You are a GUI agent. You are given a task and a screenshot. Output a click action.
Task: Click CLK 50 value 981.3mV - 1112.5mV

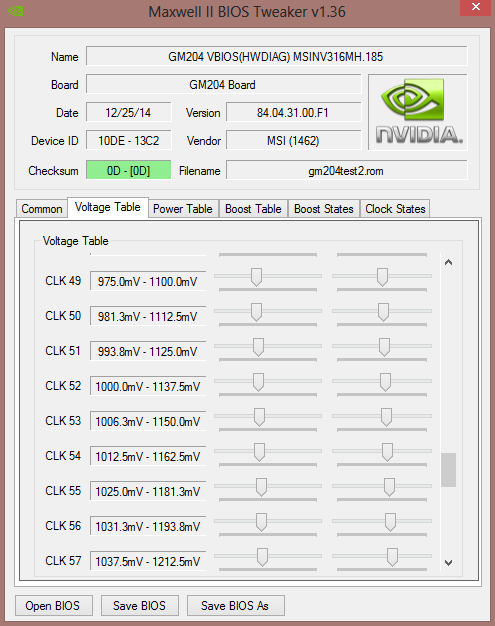[148, 317]
